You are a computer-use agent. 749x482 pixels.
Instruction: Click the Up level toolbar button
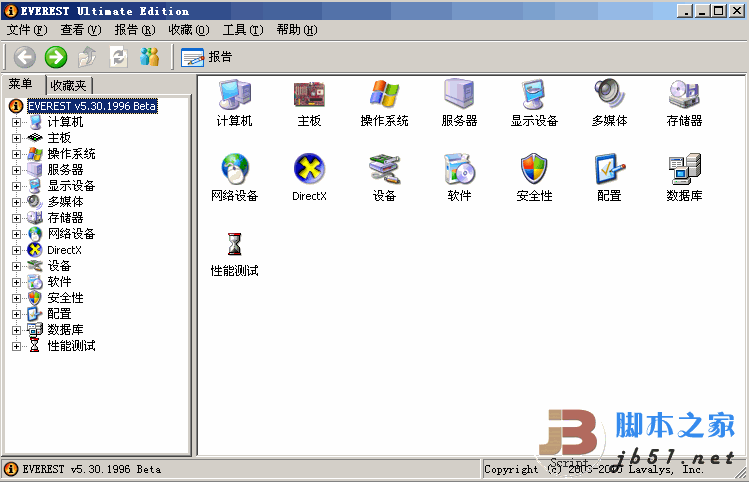click(87, 57)
